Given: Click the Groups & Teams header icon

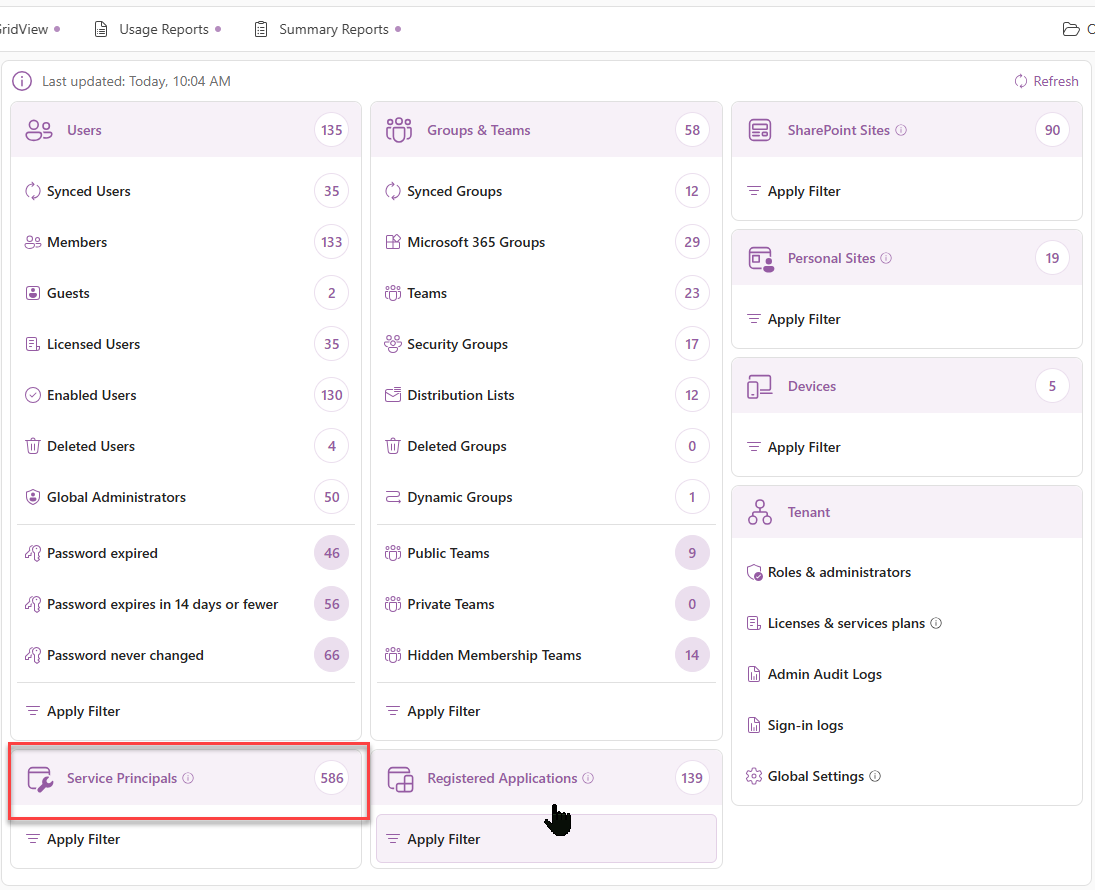Looking at the screenshot, I should [x=400, y=130].
